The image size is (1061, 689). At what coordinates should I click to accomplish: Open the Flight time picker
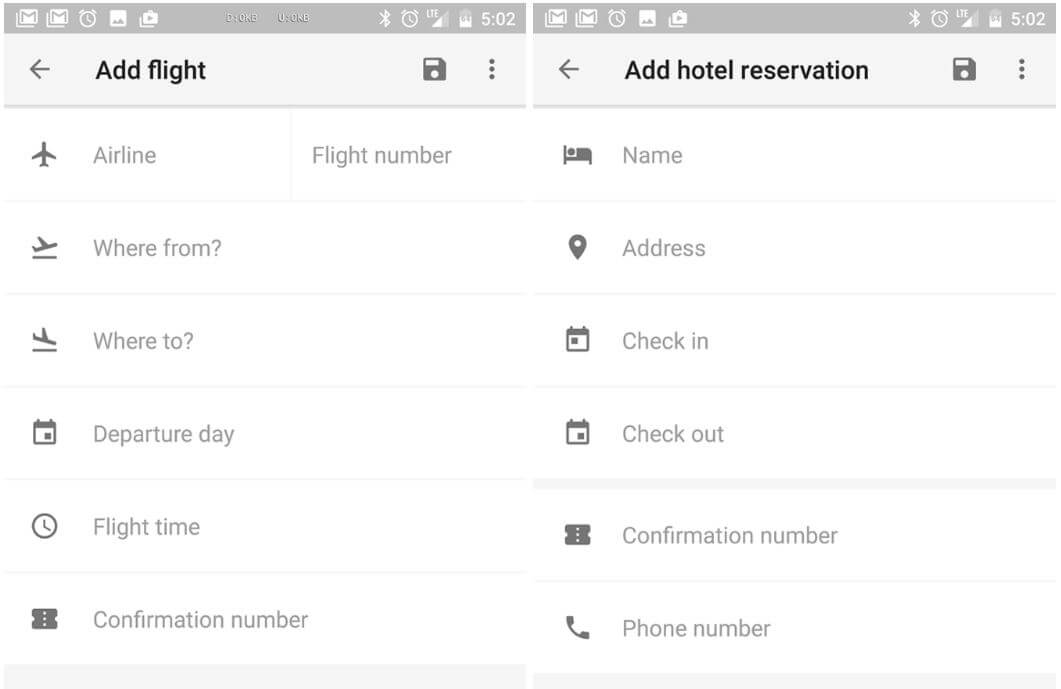(280, 527)
